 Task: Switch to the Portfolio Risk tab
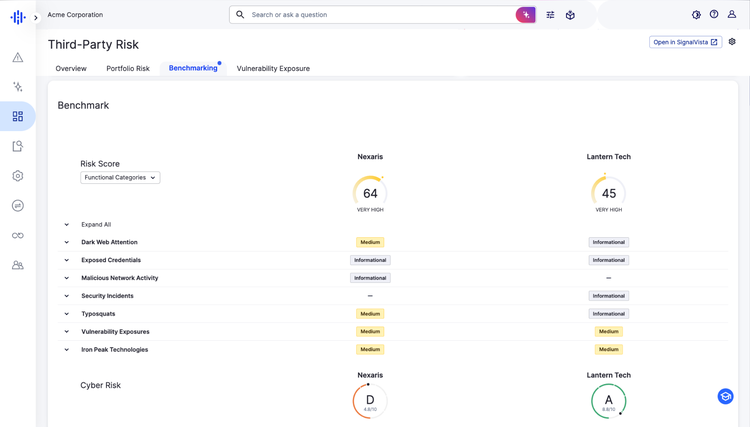(x=128, y=68)
